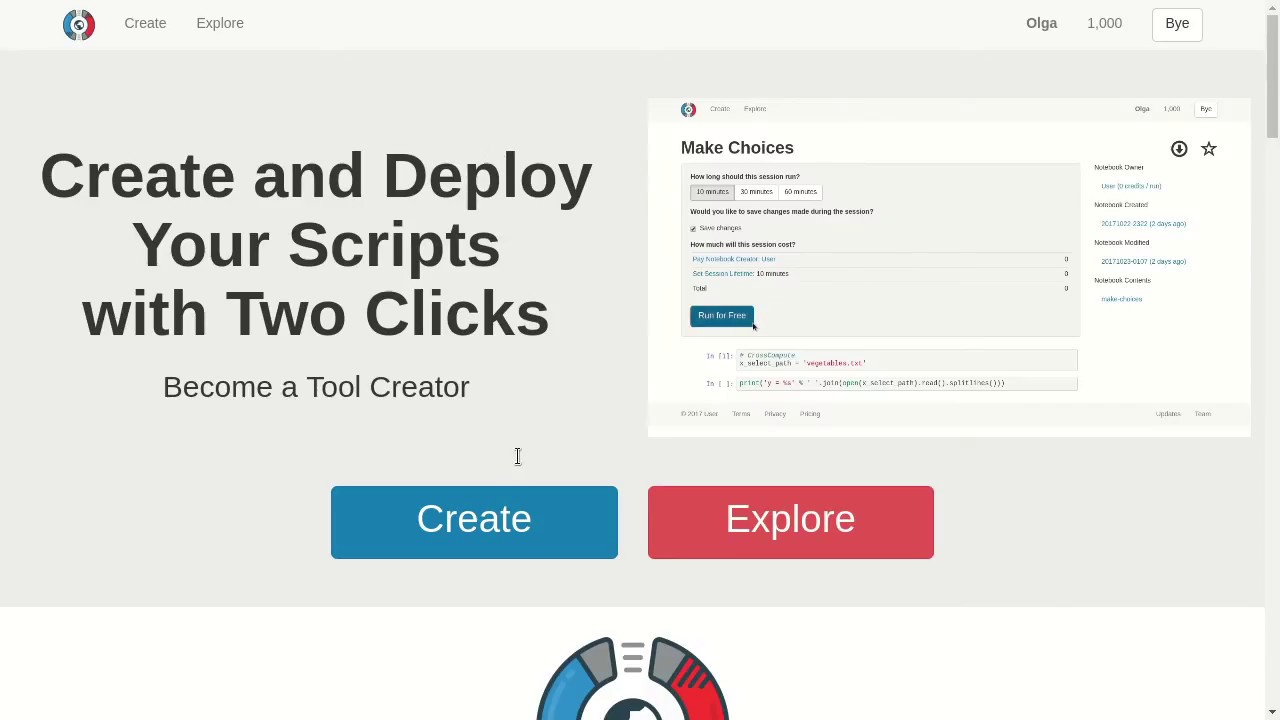
Task: Click the page scrollbar down arrow
Action: (x=1272, y=712)
